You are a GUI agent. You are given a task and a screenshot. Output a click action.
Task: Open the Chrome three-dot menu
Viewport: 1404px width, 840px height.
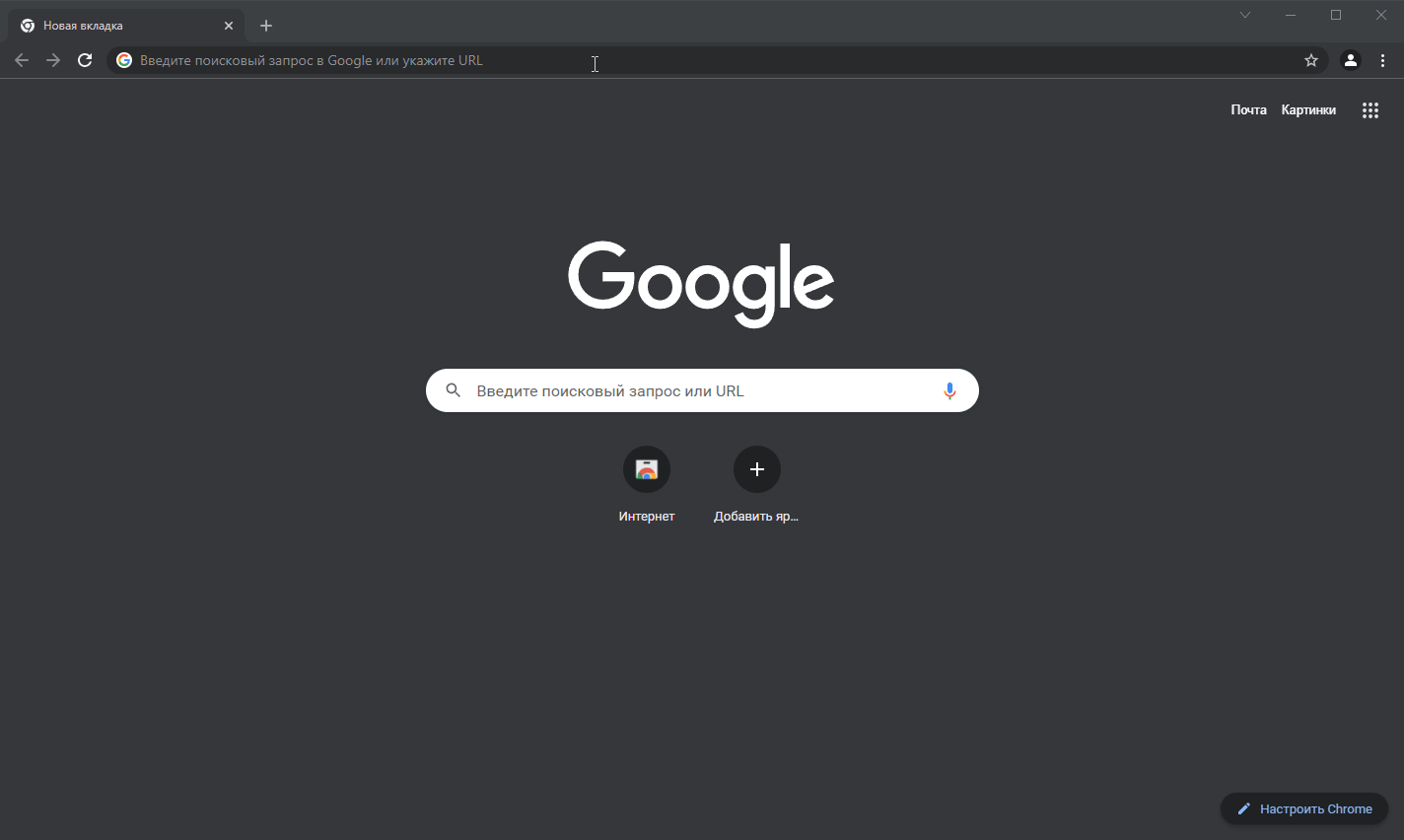click(x=1382, y=60)
